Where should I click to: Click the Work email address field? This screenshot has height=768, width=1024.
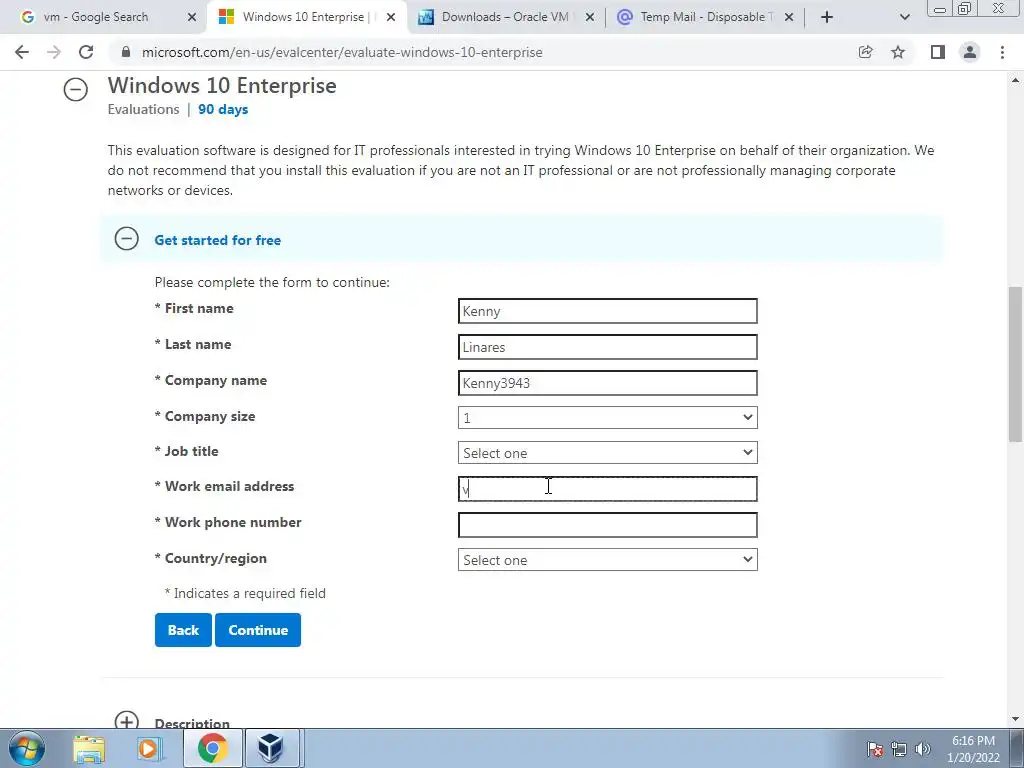point(607,489)
